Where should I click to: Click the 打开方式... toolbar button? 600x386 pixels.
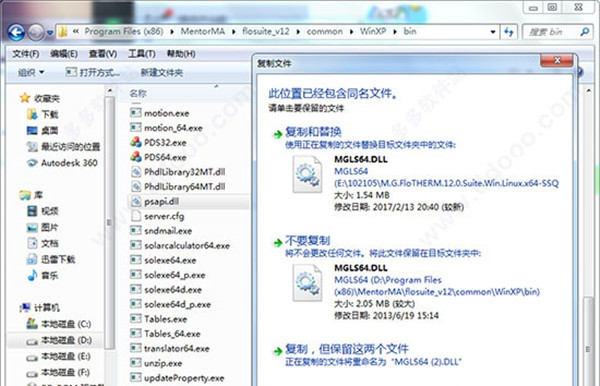(x=93, y=72)
